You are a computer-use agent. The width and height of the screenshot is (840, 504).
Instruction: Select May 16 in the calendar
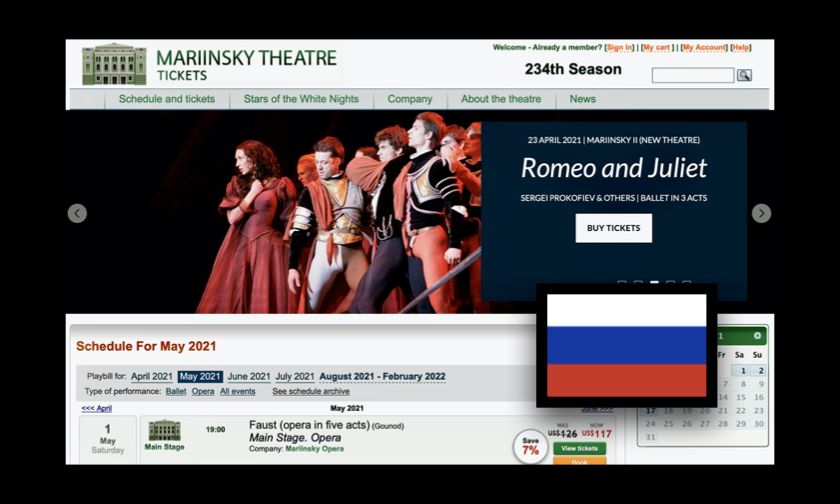[x=759, y=397]
